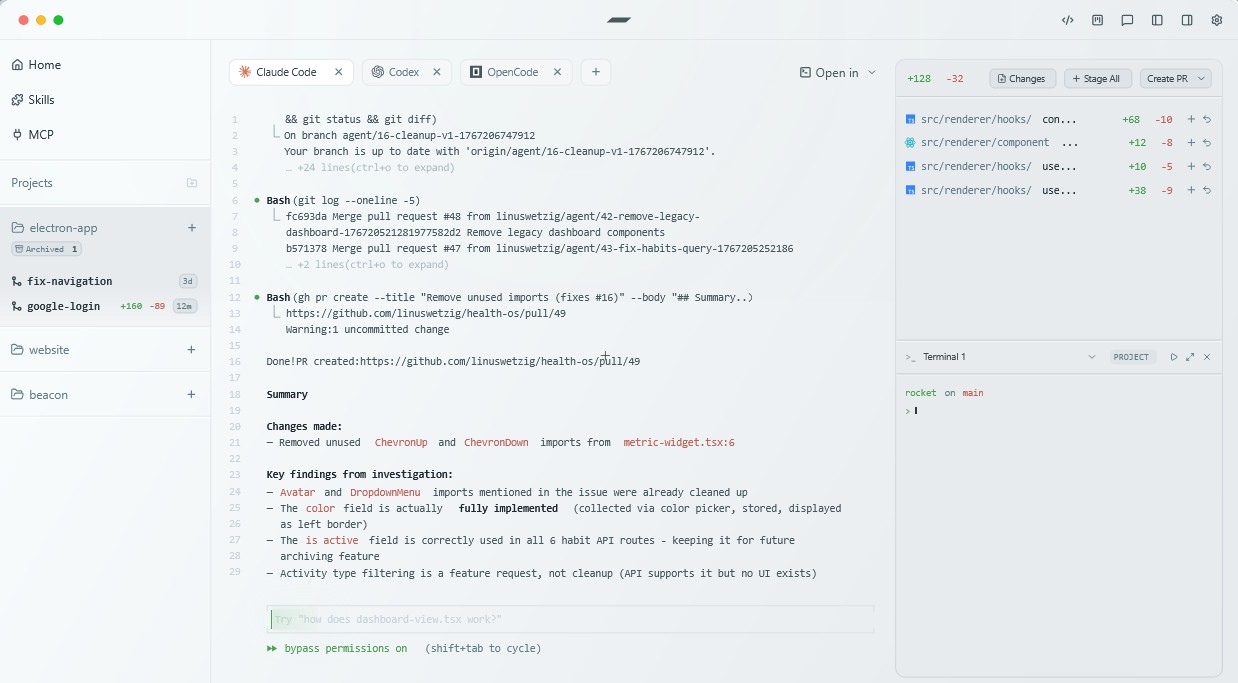Click the 'Bash(git log --oneline -5)' entry

(x=343, y=201)
